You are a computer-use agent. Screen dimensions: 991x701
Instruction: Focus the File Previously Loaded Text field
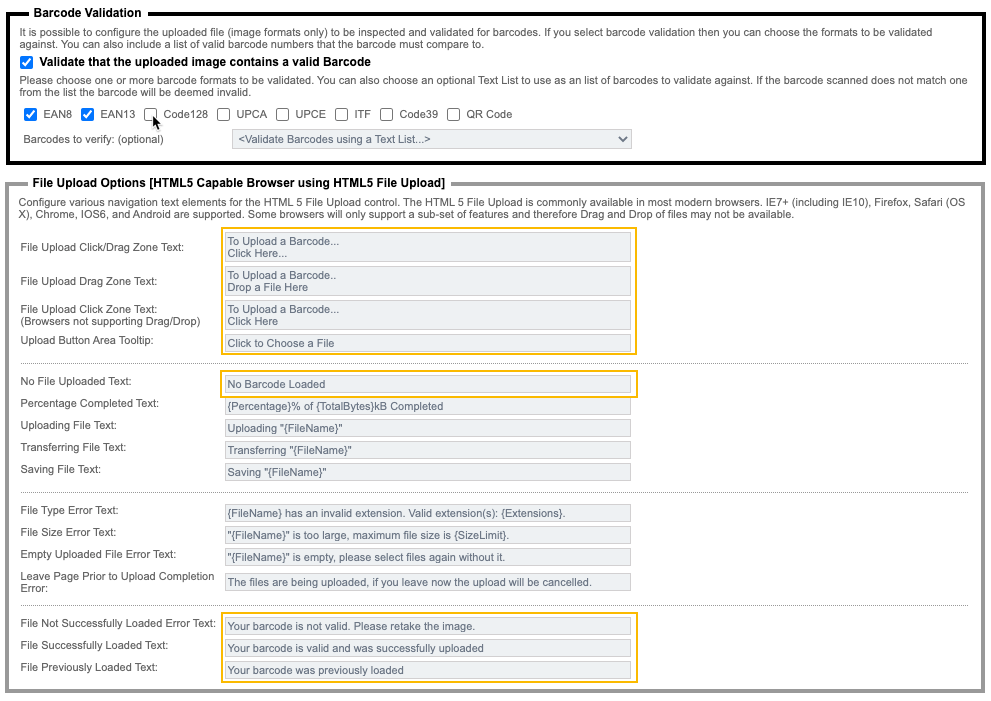pos(428,670)
